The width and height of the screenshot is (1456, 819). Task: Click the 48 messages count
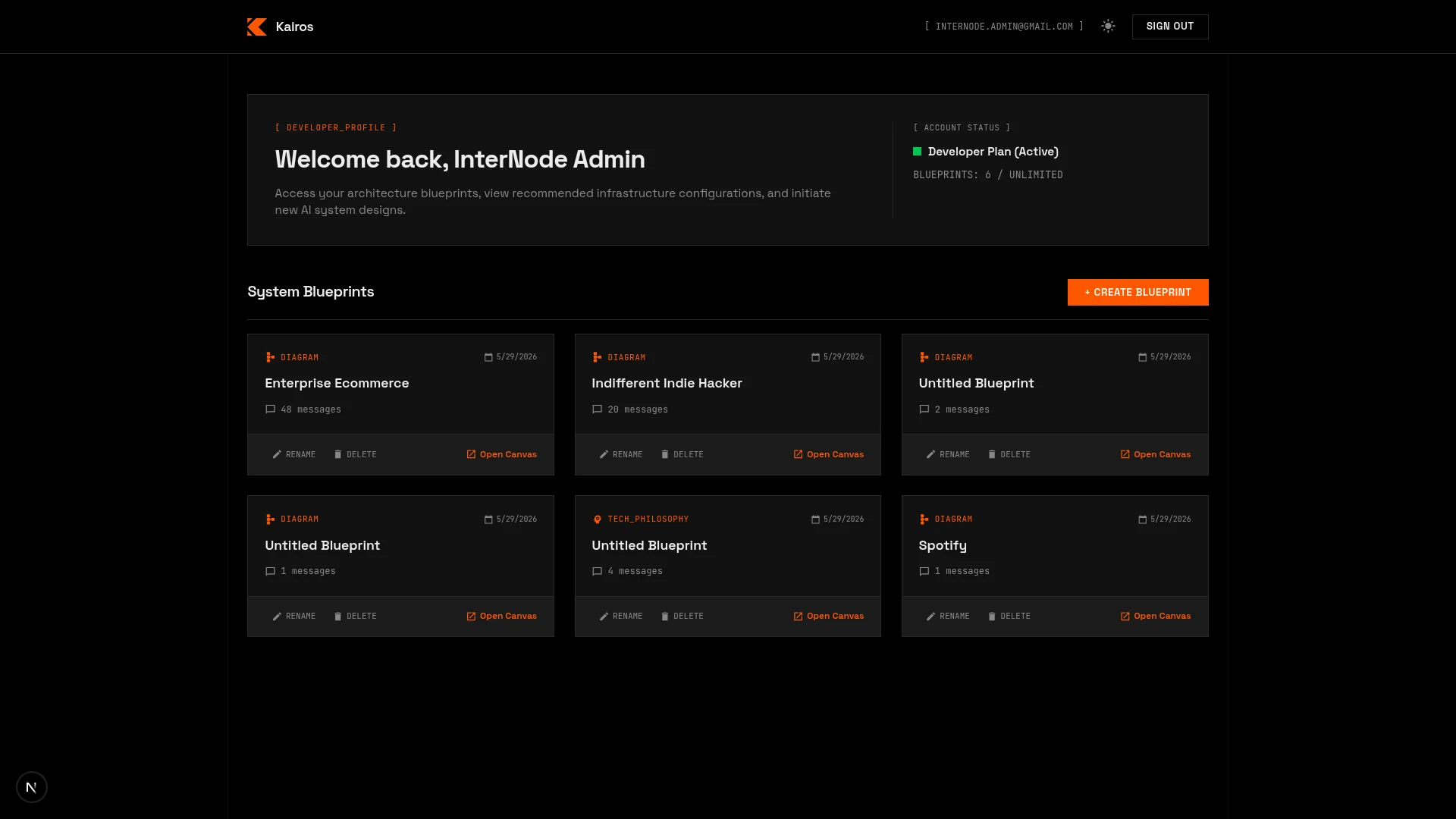[x=310, y=409]
